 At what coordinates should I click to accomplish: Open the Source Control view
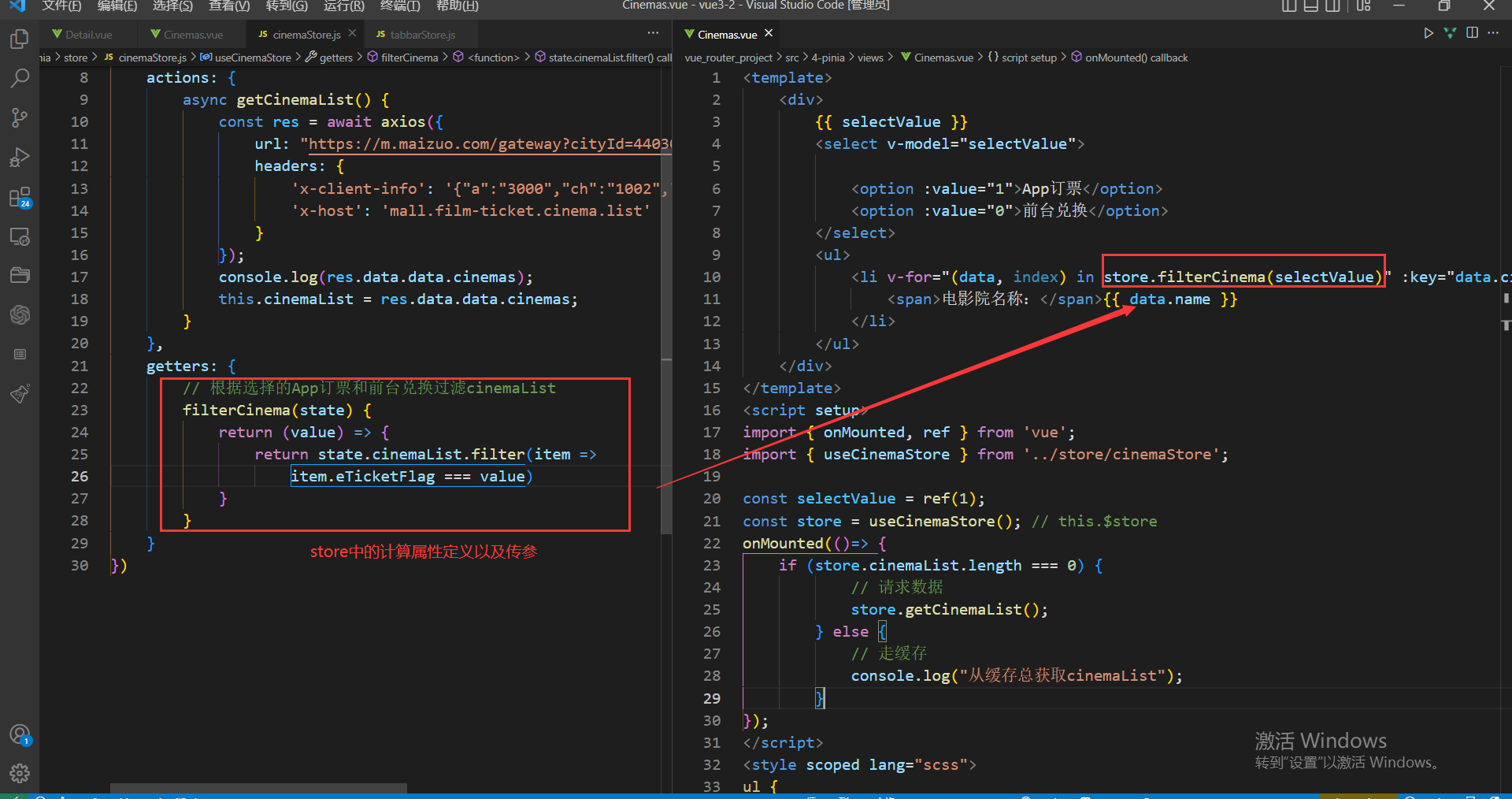click(x=20, y=118)
